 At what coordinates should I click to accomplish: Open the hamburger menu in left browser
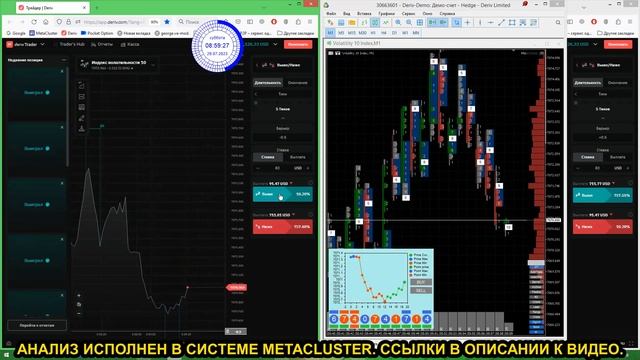(x=310, y=22)
